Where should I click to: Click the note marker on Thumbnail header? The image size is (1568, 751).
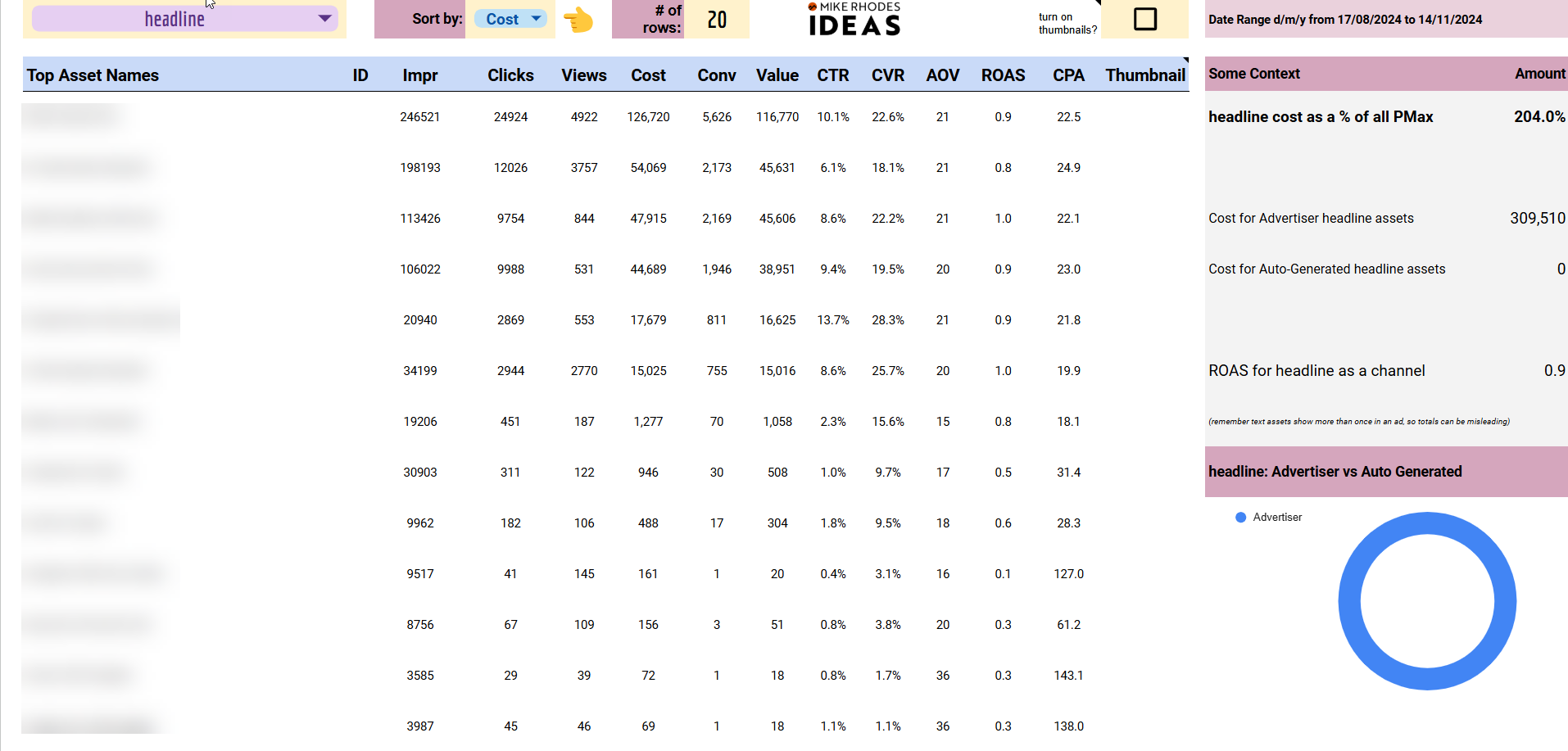pyautogui.click(x=1185, y=60)
